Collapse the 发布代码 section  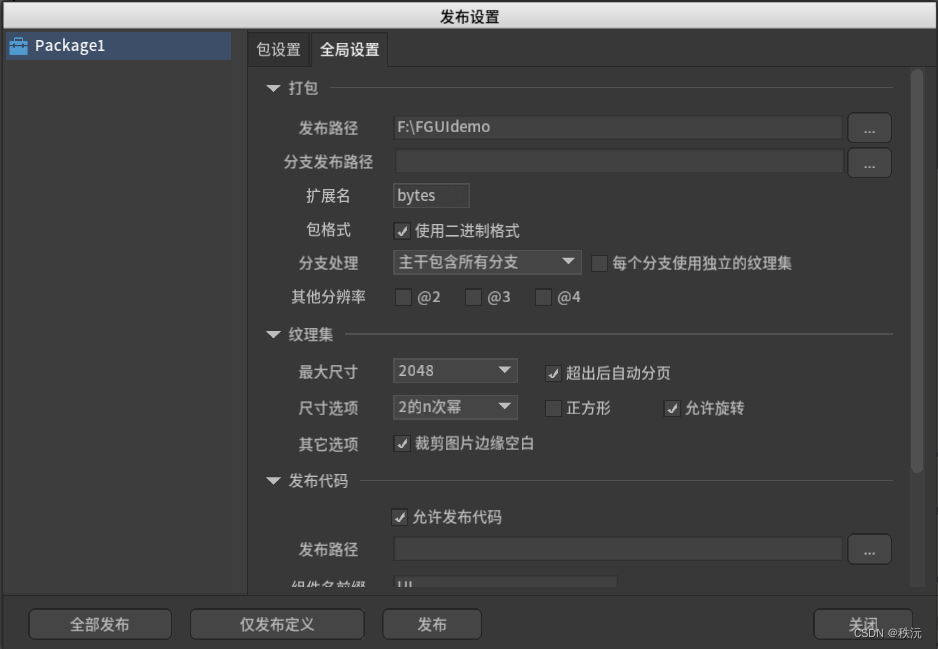273,480
